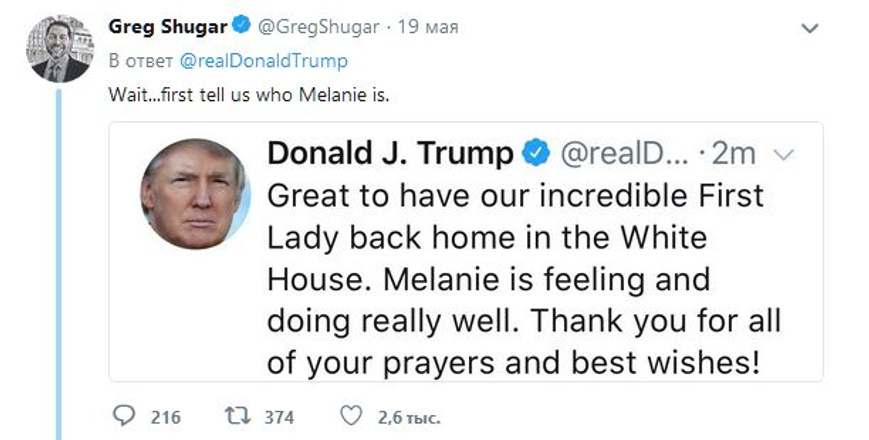Click Donald J. Trump's verified badge
Viewport: 869px width, 440px height.
pyautogui.click(x=536, y=154)
